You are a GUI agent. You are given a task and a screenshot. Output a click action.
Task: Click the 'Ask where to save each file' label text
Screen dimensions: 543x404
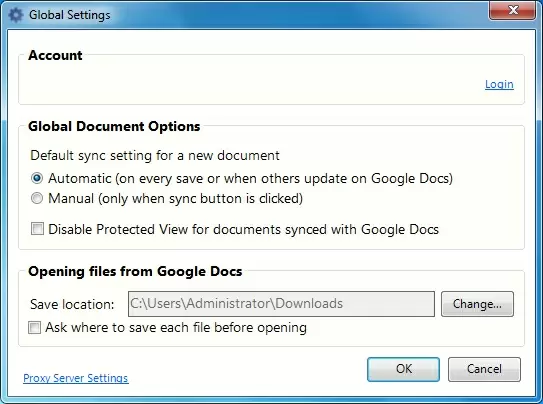pos(176,327)
